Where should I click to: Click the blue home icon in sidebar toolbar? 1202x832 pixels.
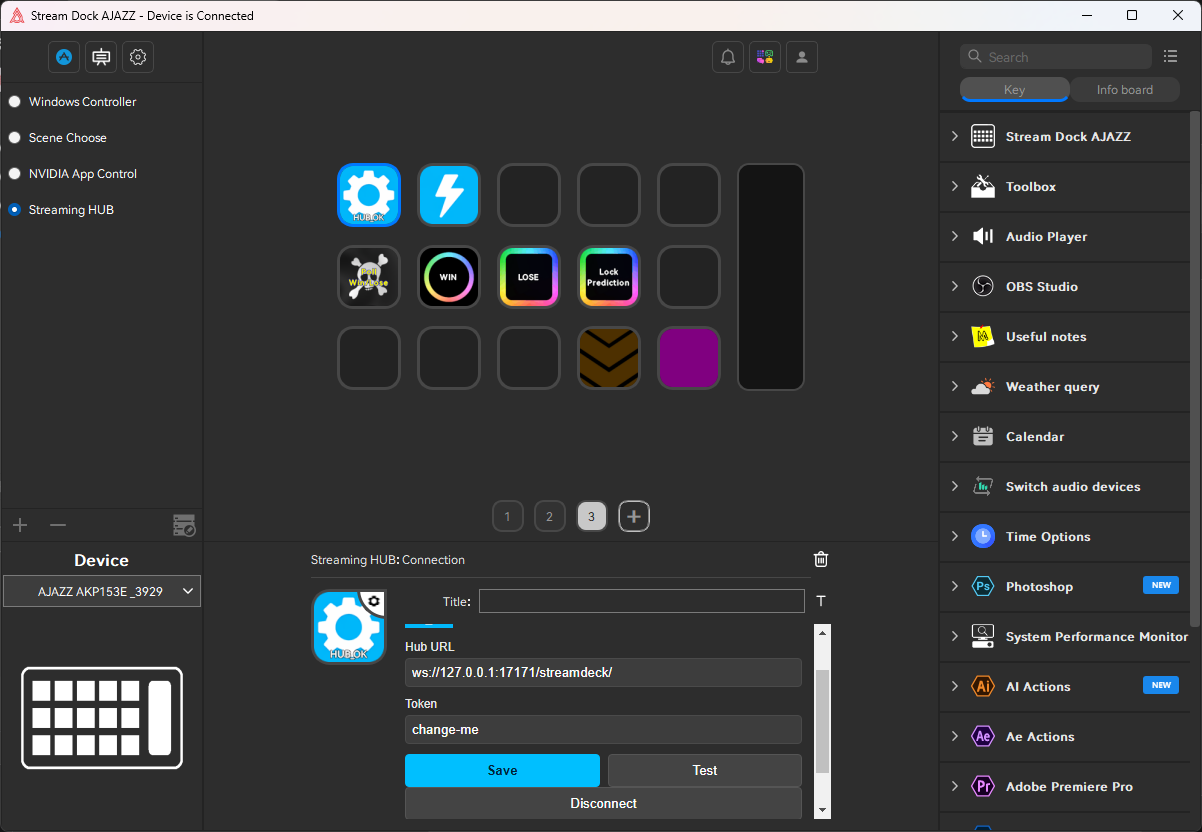click(x=64, y=57)
